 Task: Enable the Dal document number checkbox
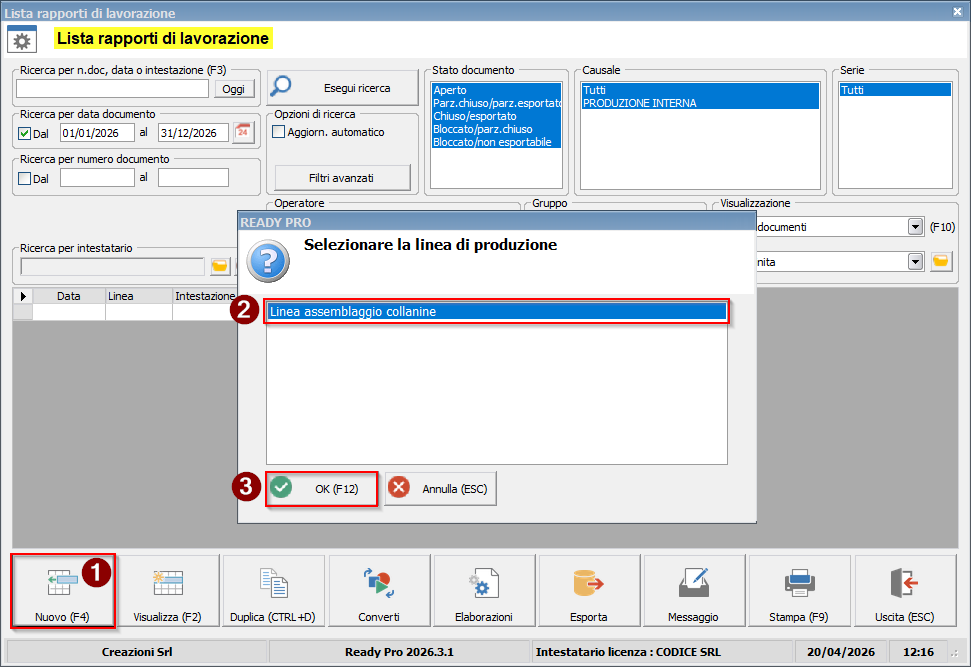25,178
